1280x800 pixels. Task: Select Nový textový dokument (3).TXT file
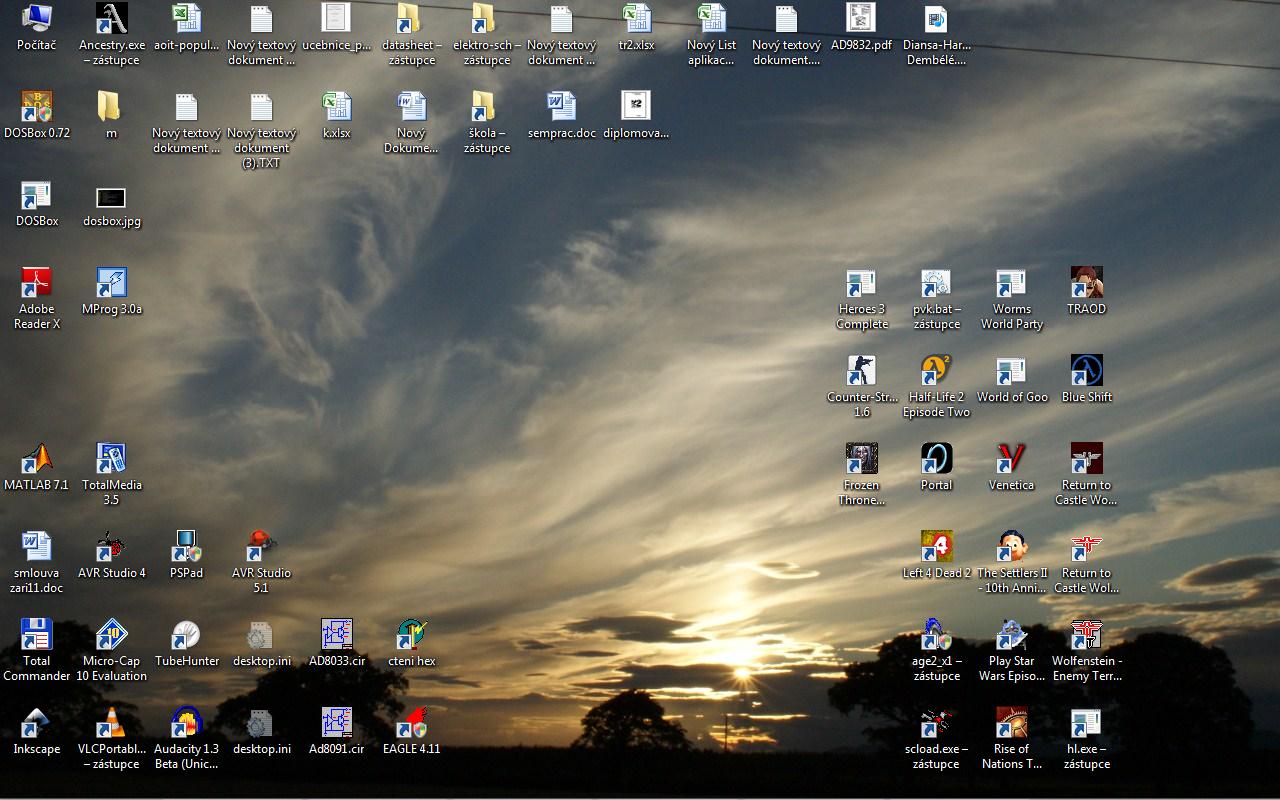coord(261,107)
